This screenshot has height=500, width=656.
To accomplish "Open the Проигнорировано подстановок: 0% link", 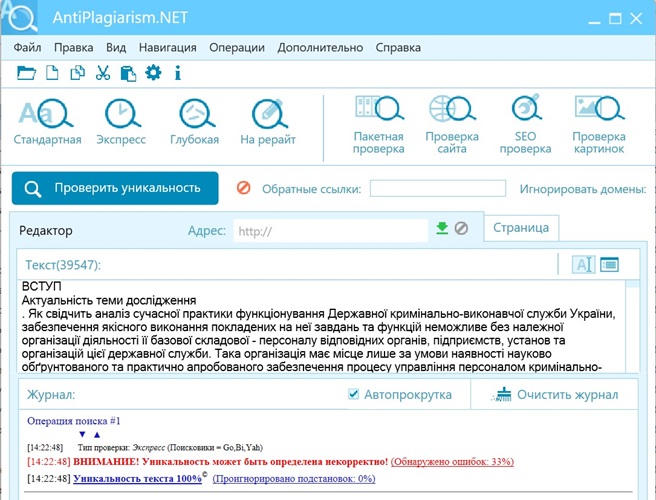I will point(294,478).
